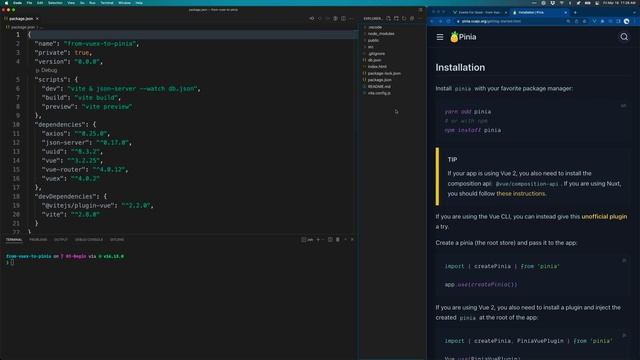
Task: Reload the browser page
Action: pyautogui.click(x=448, y=21)
